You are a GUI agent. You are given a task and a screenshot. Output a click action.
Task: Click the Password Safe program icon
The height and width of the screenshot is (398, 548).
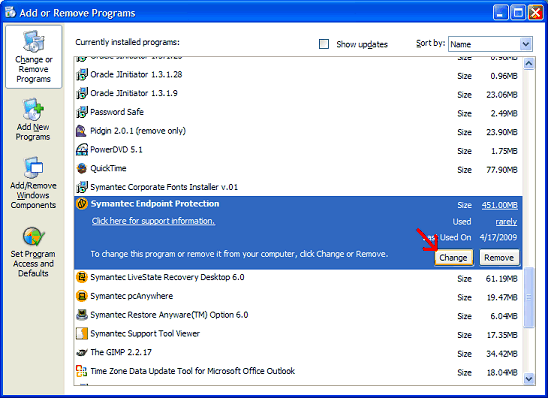[x=82, y=112]
